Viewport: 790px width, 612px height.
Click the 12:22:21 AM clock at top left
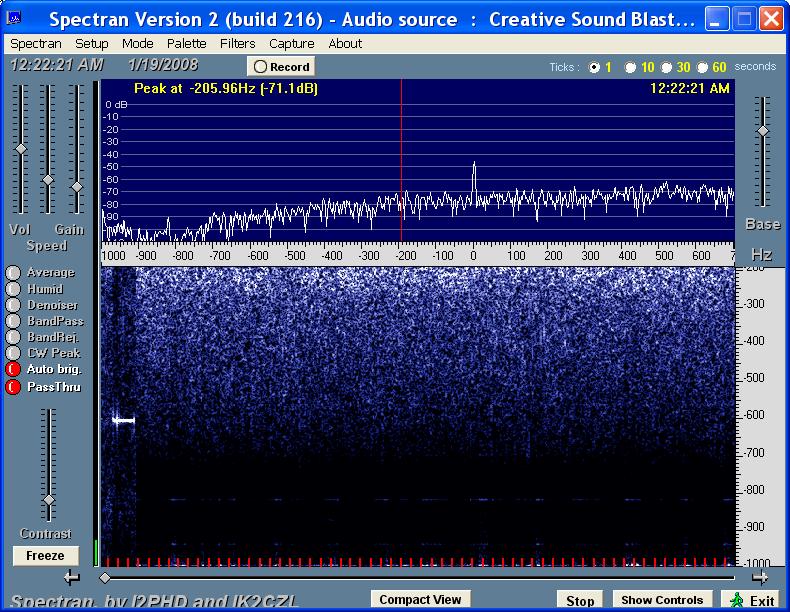[x=57, y=65]
